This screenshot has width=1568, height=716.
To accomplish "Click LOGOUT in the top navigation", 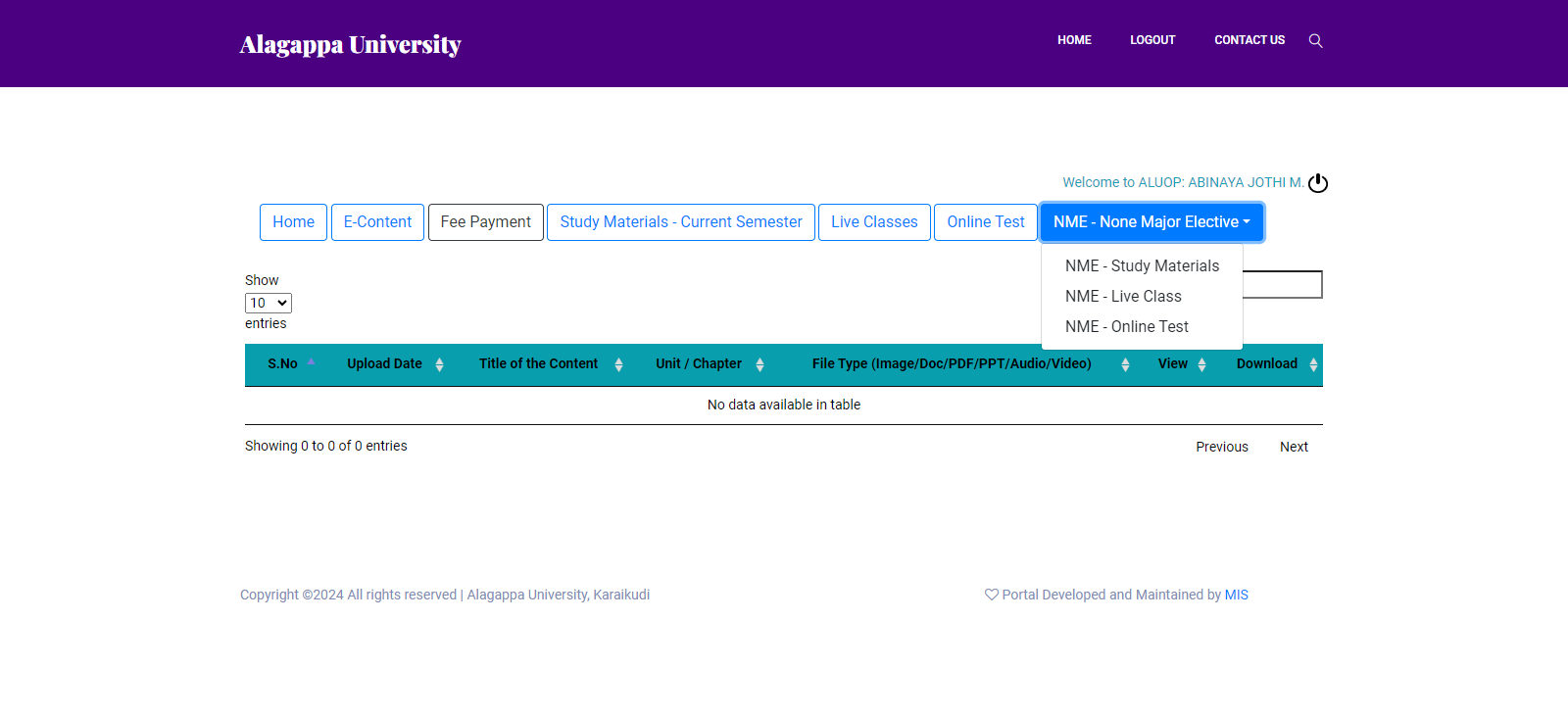I will click(1152, 40).
